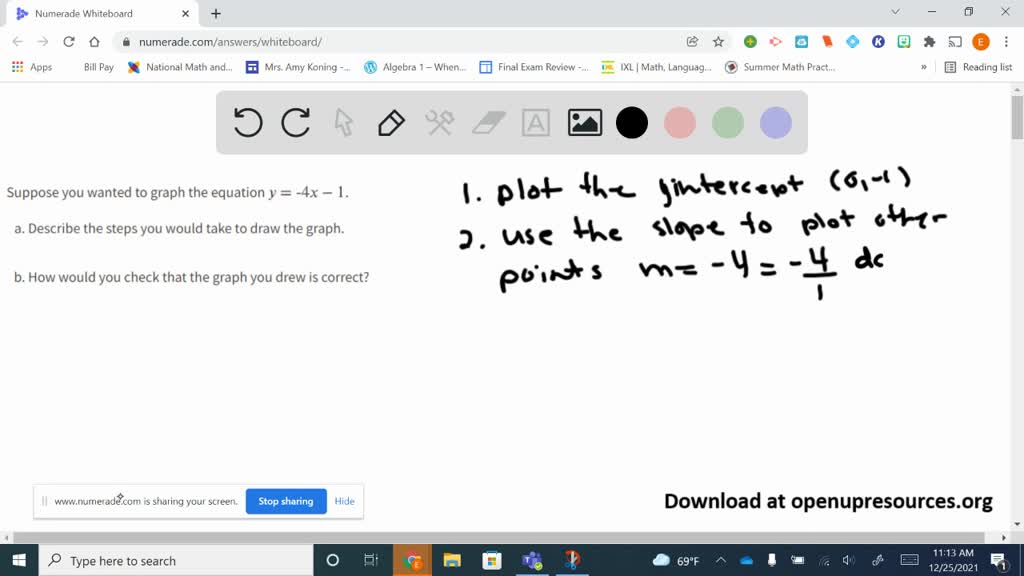1024x576 pixels.
Task: Click the Hide link beside Stop sharing
Action: (345, 501)
